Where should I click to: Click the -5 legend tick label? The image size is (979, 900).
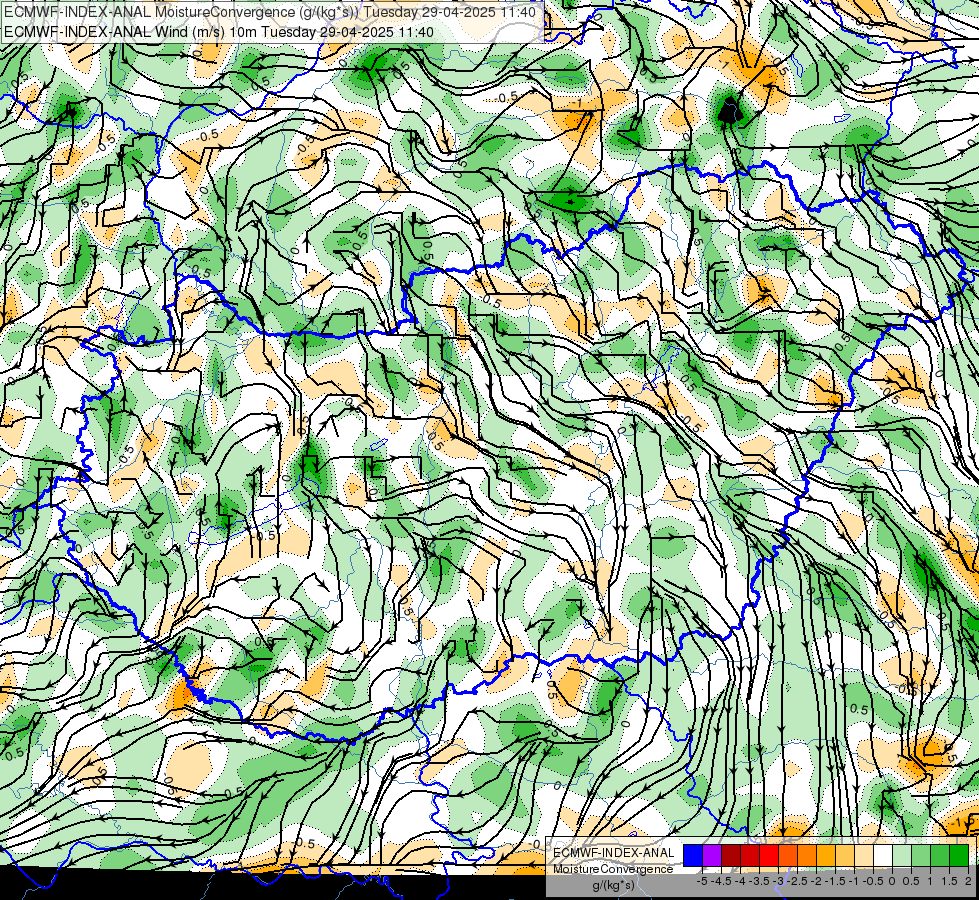[x=702, y=881]
